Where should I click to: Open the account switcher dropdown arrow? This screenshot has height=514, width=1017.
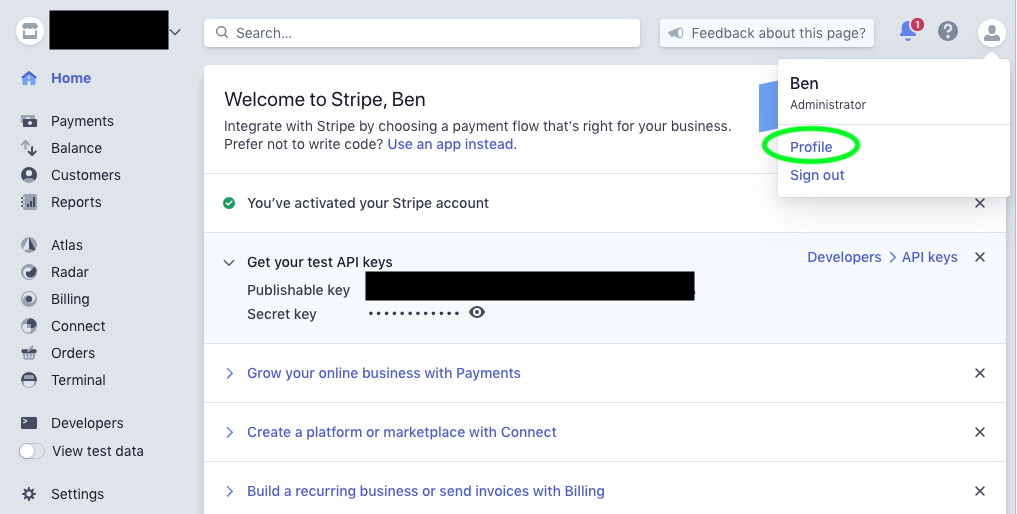click(176, 32)
